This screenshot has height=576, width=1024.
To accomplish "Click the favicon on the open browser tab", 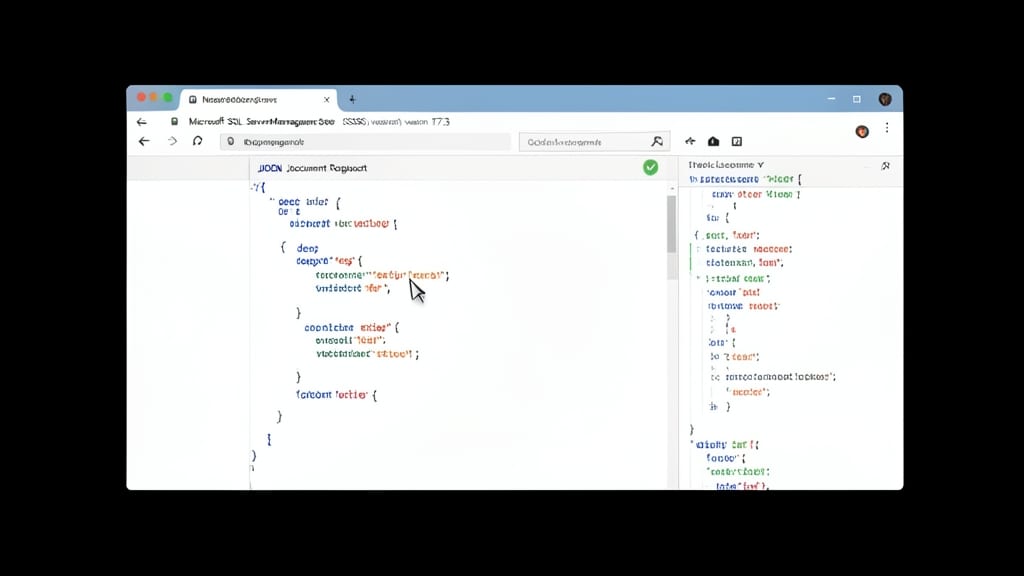I will (193, 100).
